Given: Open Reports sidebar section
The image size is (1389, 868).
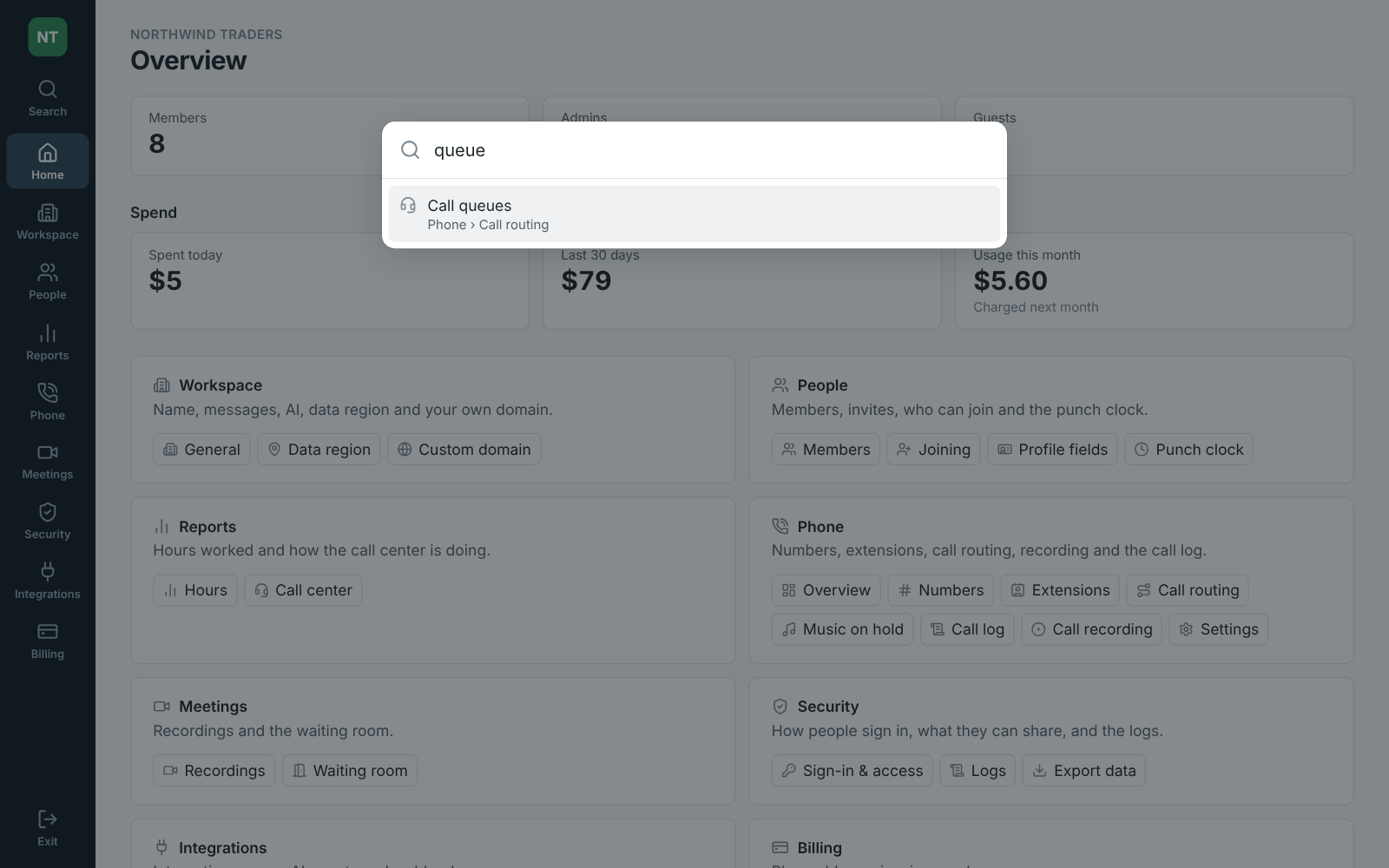Looking at the screenshot, I should coord(48,343).
